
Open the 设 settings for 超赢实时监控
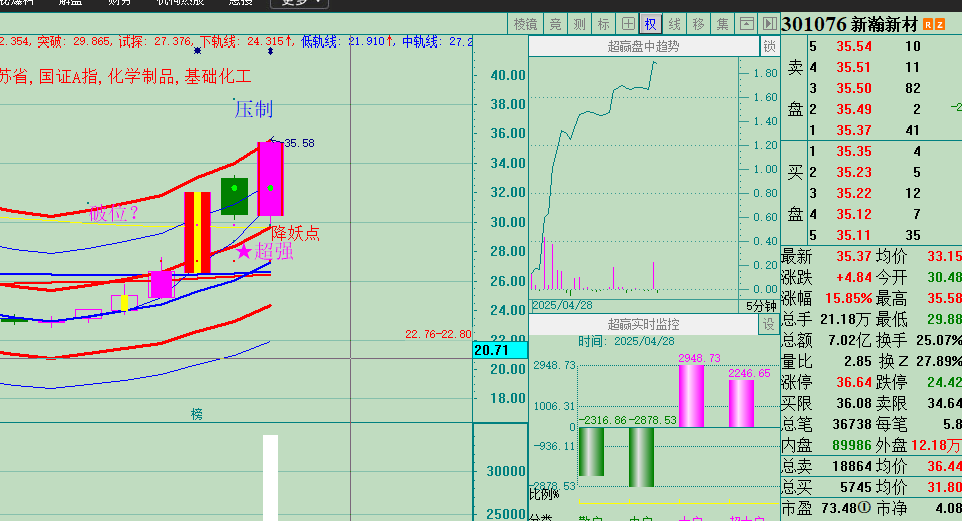(x=769, y=324)
